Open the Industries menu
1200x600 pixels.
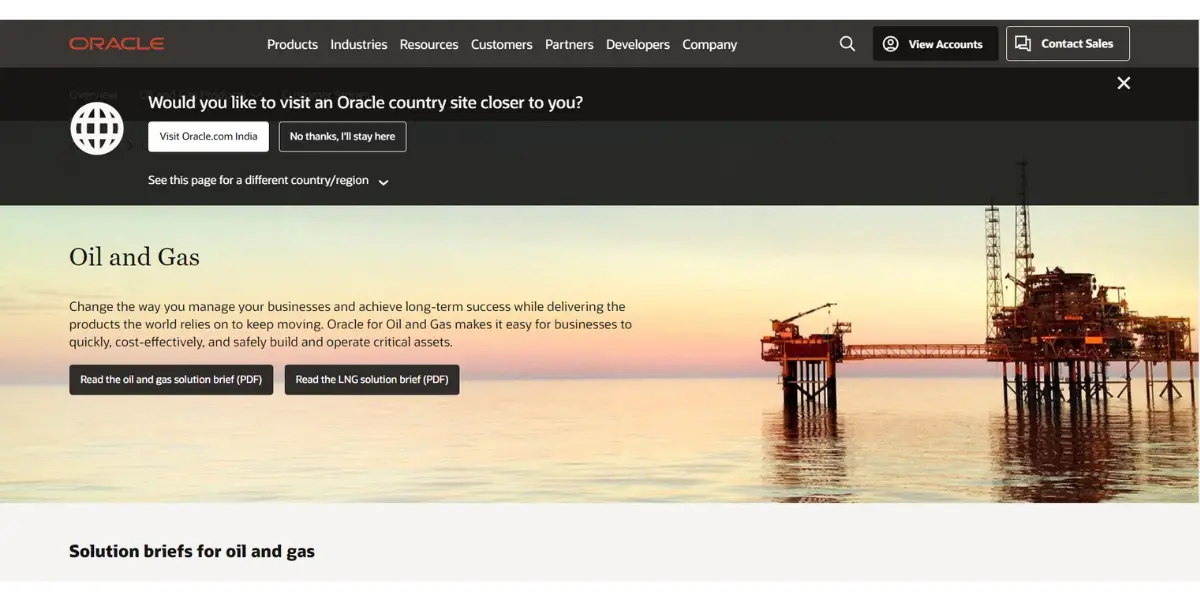coord(359,45)
